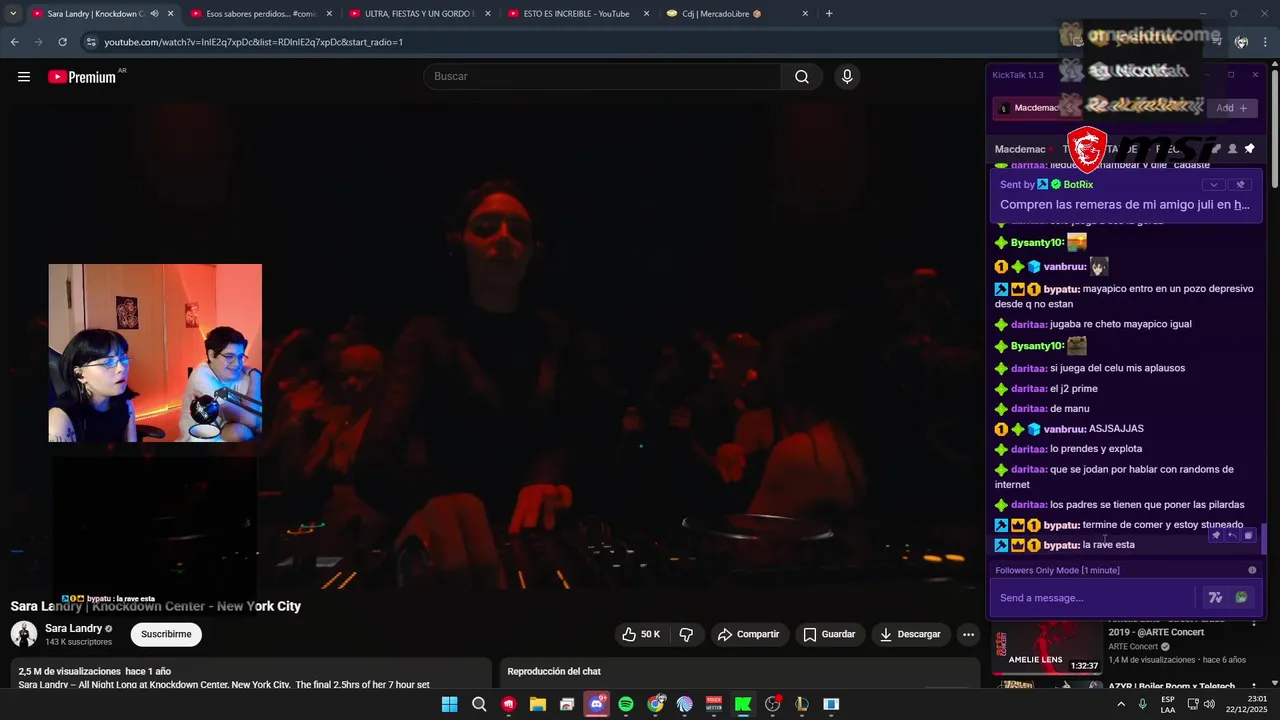
Task: Go to YouTube Premium home logo
Action: (82, 77)
